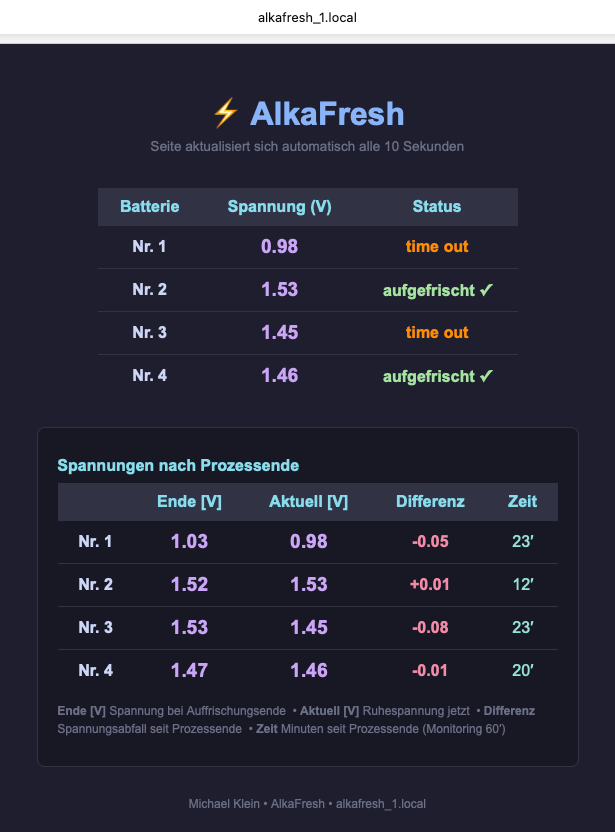615x832 pixels.
Task: Click the checkmark next to Nr. 2 aufgefrischt
Action: tap(486, 290)
